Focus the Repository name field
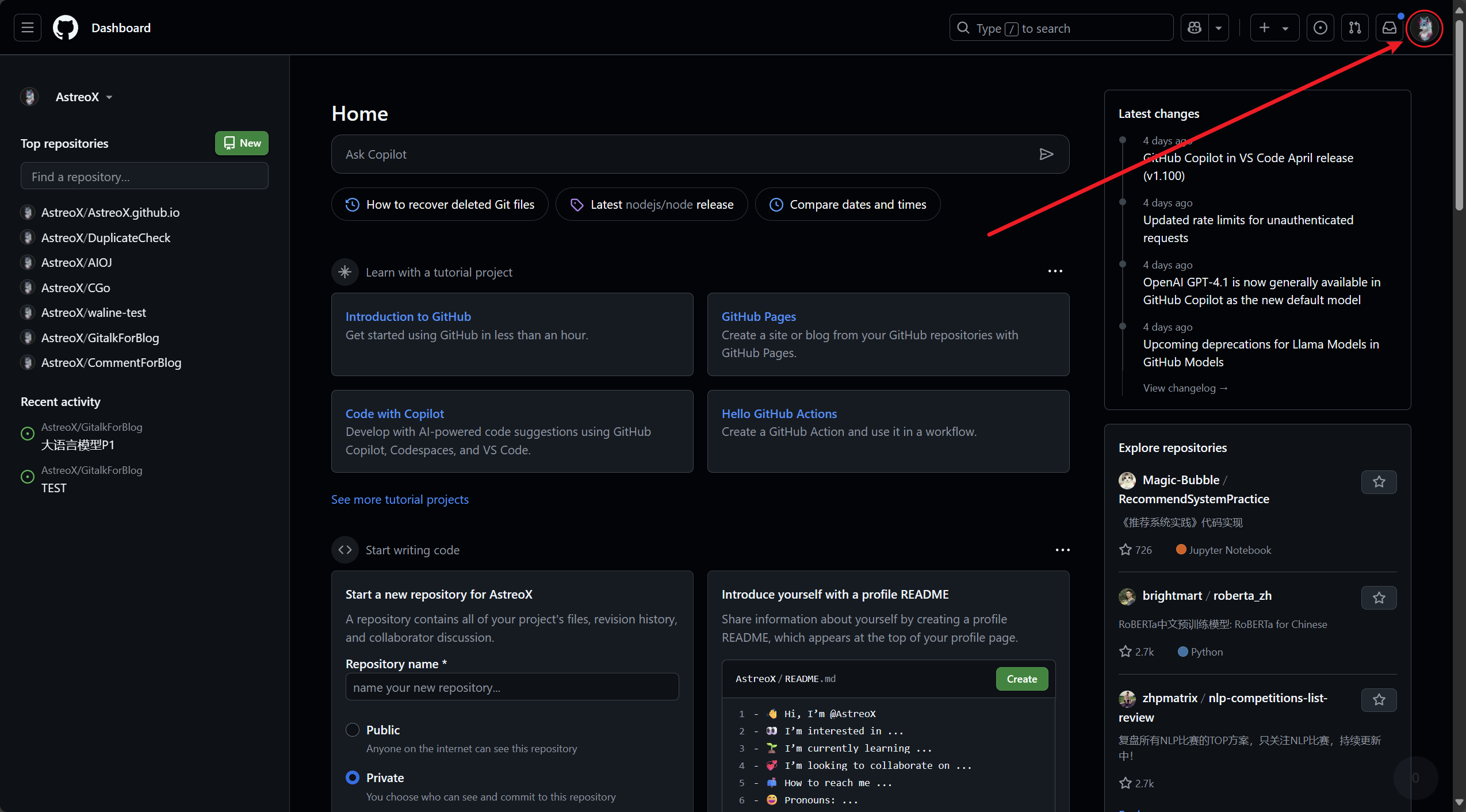 coord(512,687)
